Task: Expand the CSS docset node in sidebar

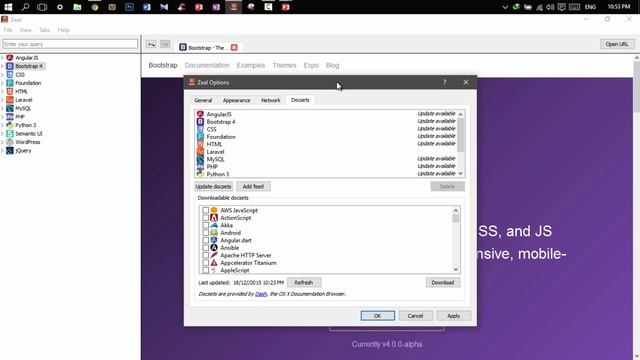Action: point(2,75)
